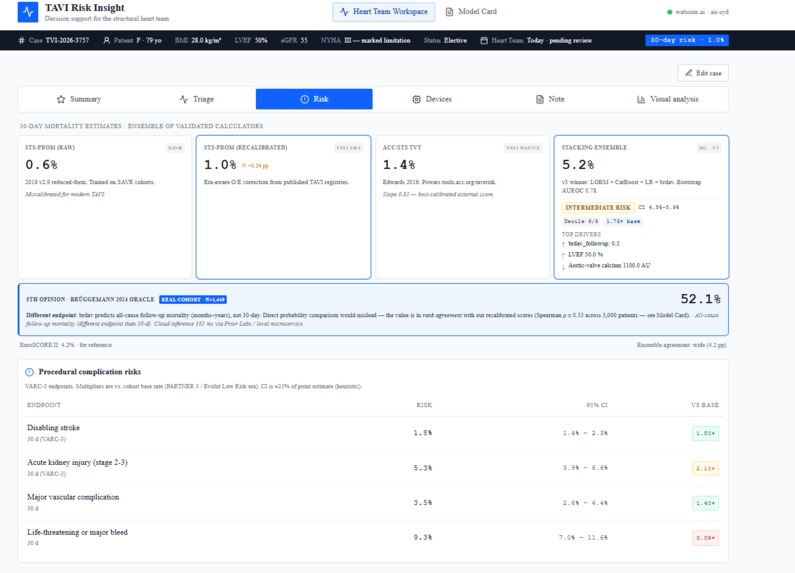Open the Model Card tab

[471, 12]
